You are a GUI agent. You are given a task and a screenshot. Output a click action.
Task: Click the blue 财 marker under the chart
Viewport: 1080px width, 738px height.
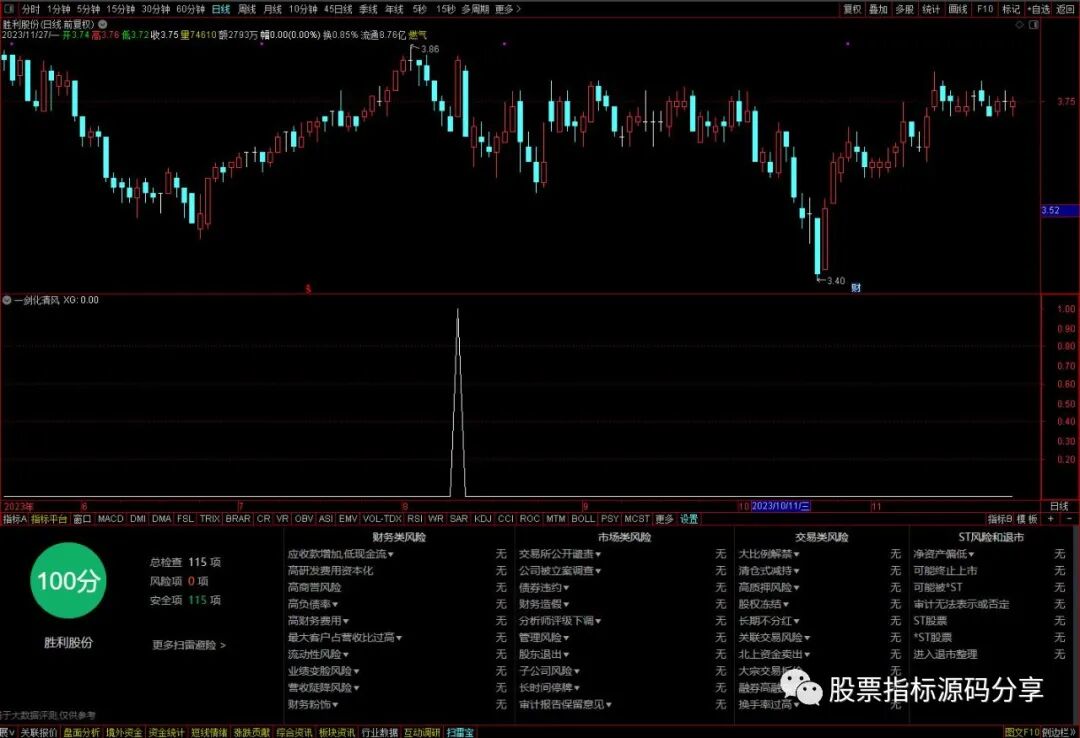[x=855, y=287]
